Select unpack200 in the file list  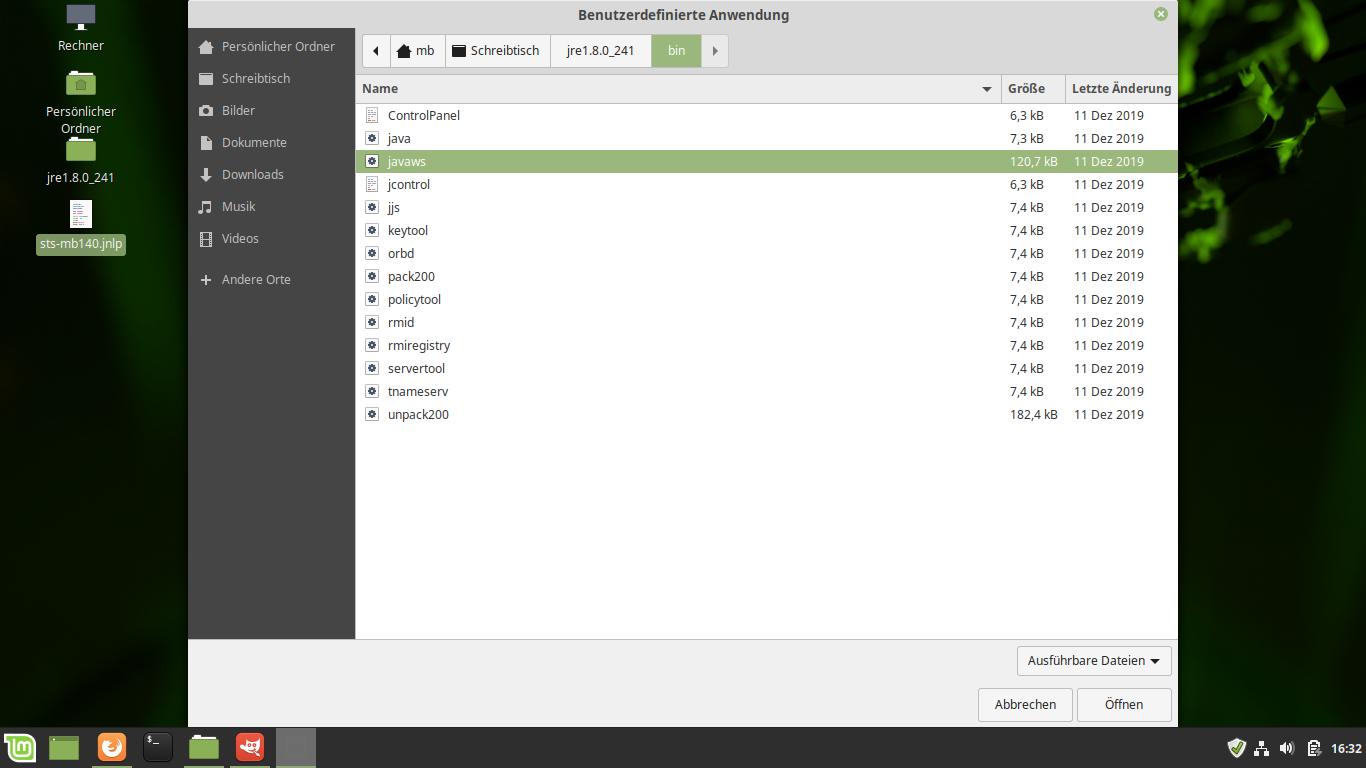point(418,415)
